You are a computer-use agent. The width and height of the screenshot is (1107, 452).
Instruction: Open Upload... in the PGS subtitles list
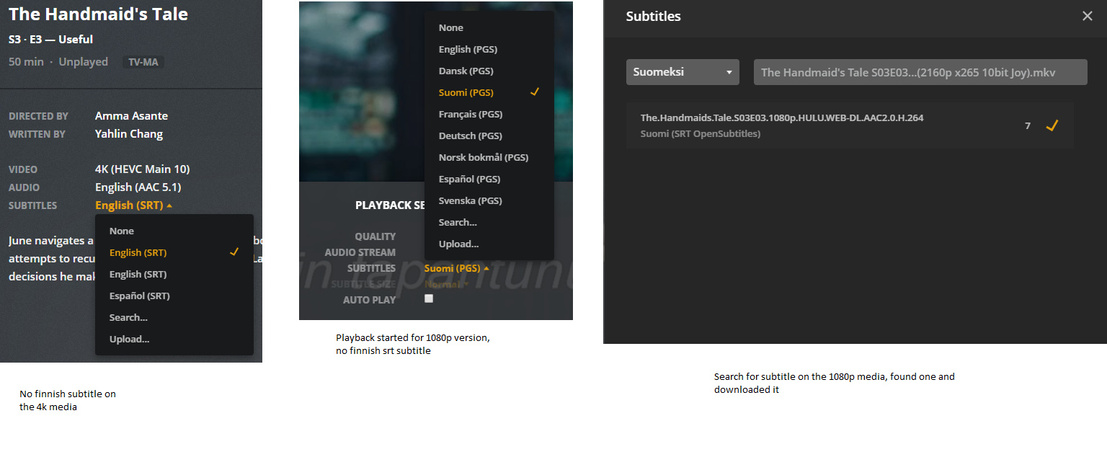[x=489, y=244]
